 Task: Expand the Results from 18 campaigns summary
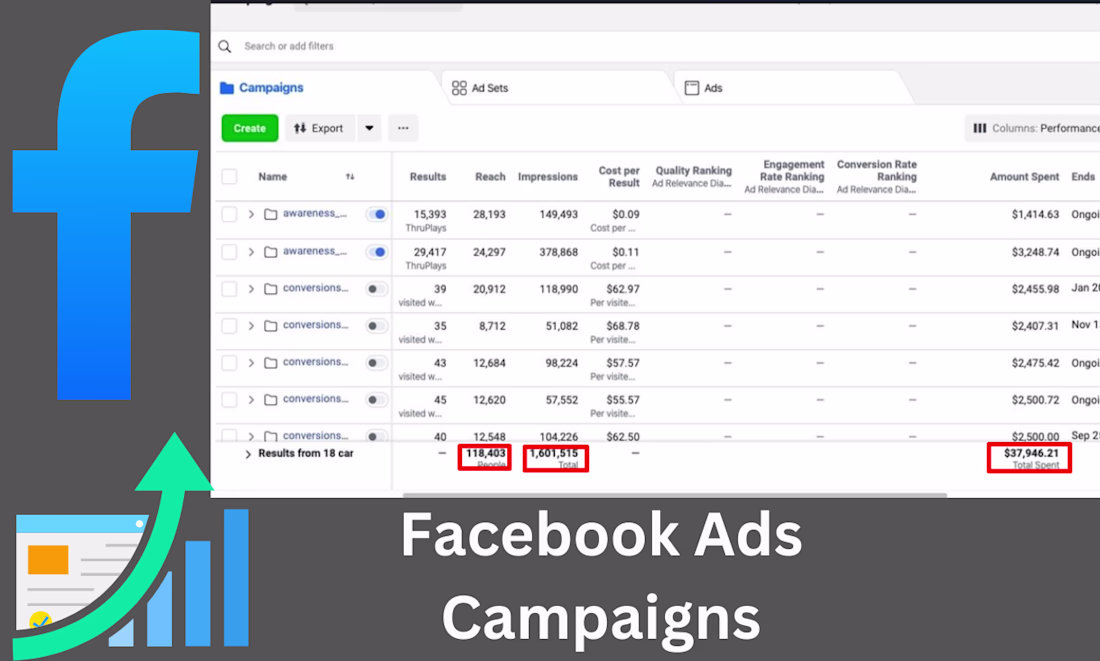point(248,454)
